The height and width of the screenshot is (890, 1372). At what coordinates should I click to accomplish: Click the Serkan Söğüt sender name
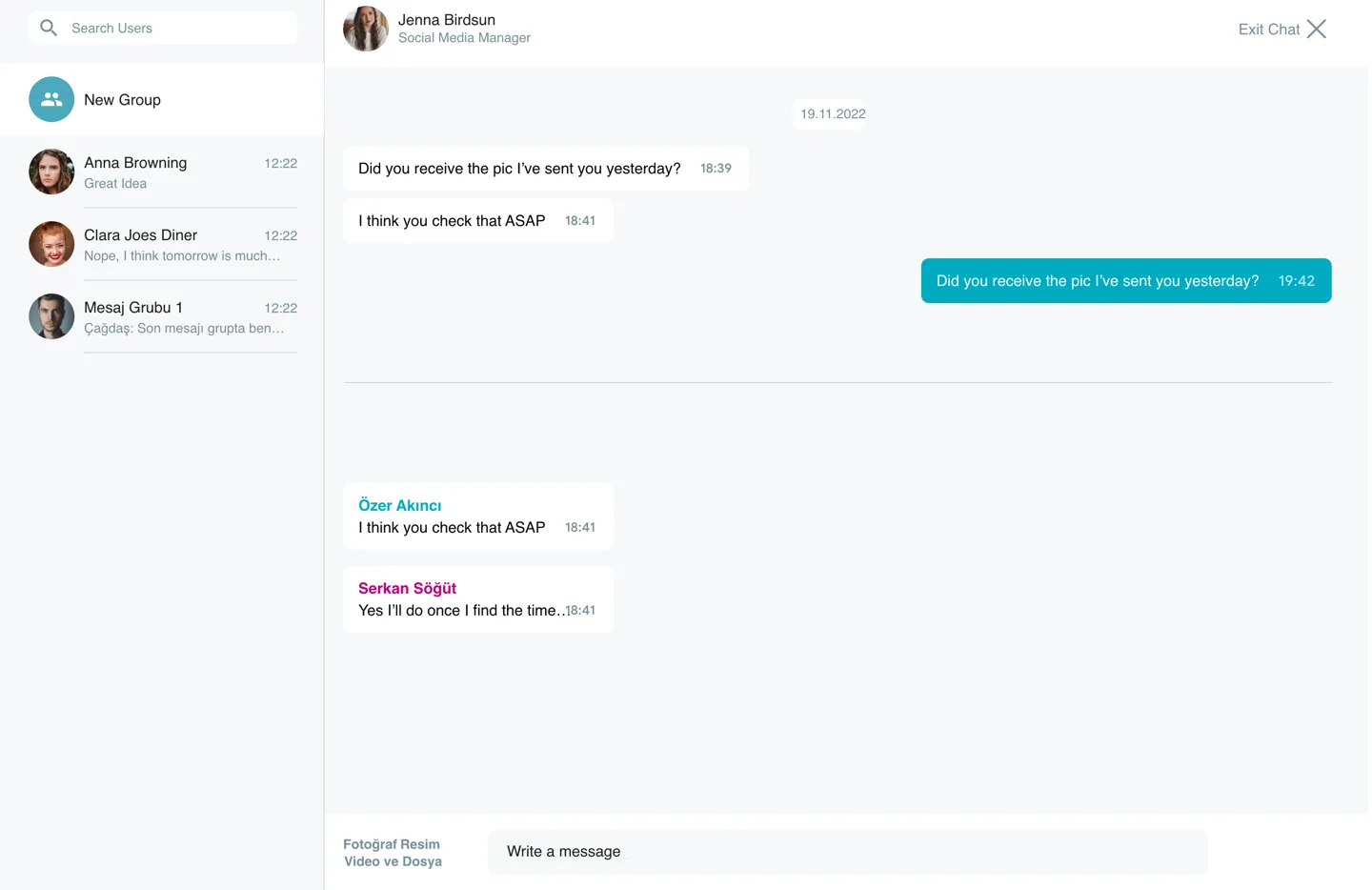407,588
